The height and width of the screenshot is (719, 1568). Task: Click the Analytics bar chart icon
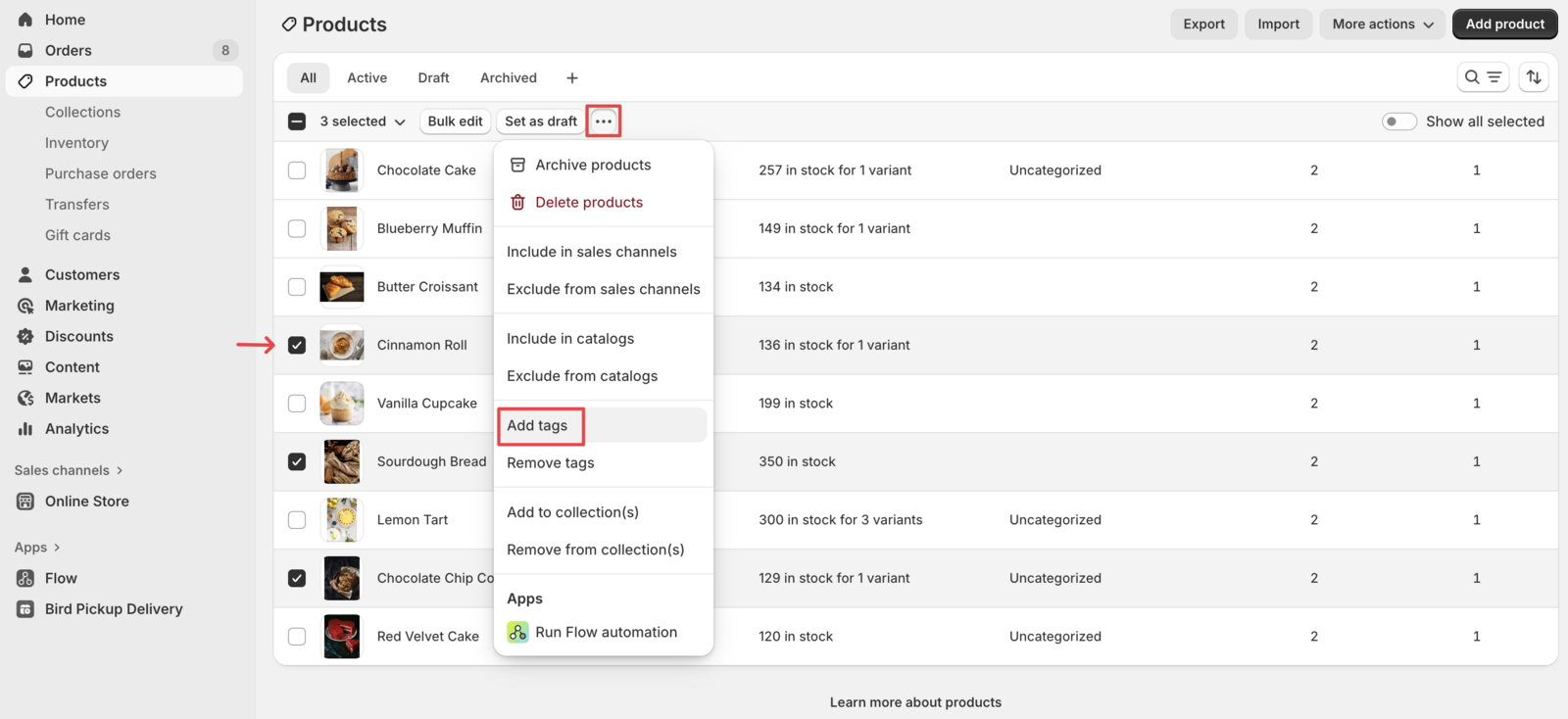pyautogui.click(x=25, y=429)
